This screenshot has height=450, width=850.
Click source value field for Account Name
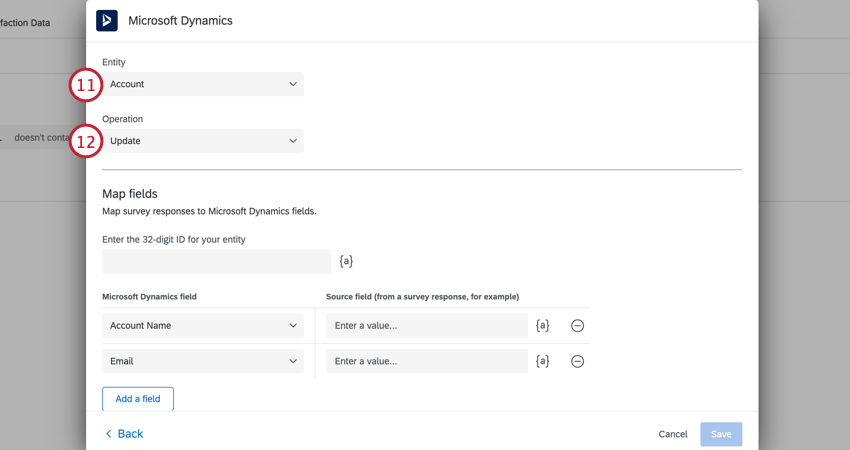tap(427, 325)
